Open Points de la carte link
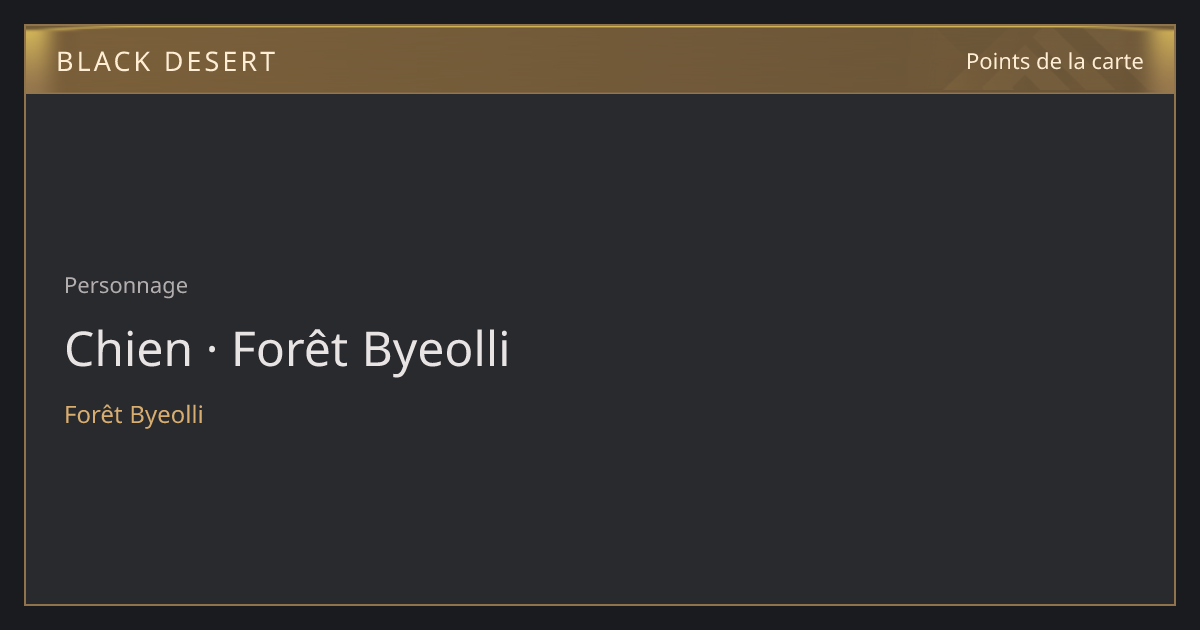The width and height of the screenshot is (1200, 630). tap(1054, 61)
